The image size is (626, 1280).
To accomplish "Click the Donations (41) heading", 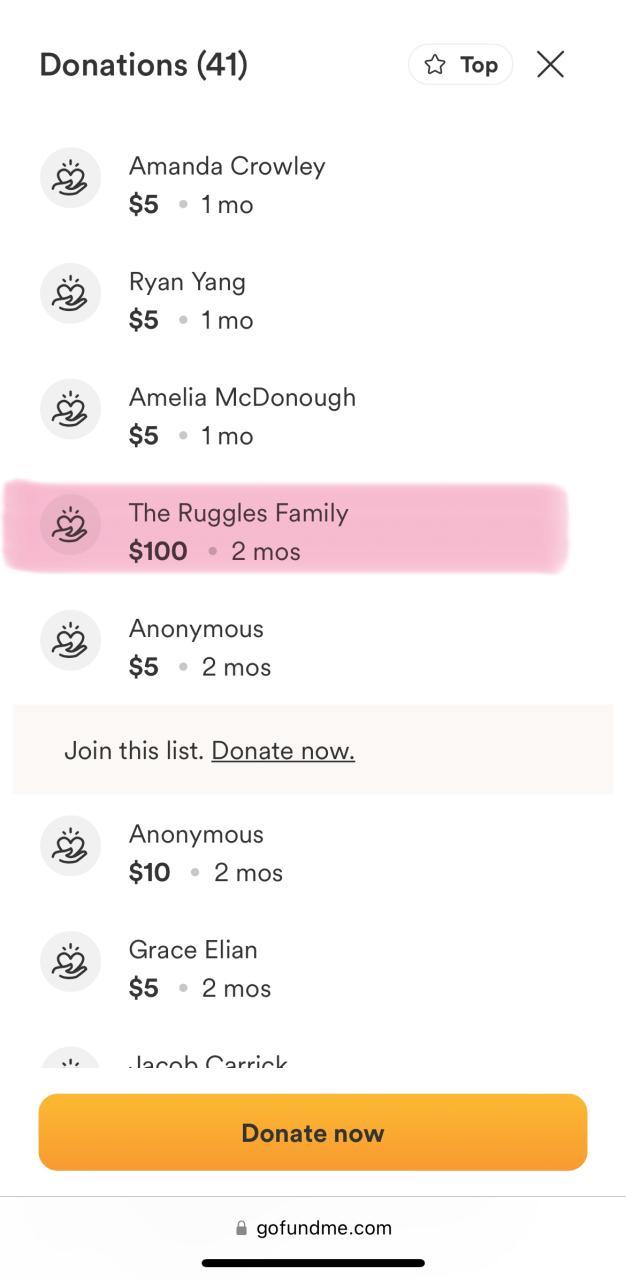I will (144, 65).
